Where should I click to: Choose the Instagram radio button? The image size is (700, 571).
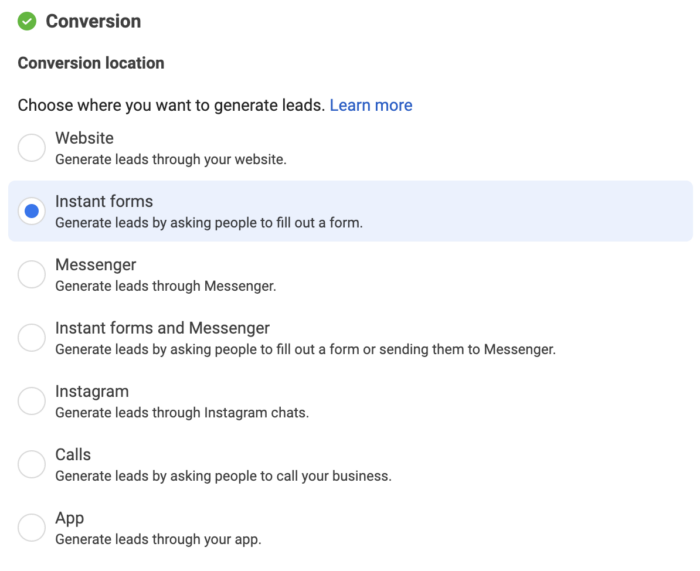point(32,401)
